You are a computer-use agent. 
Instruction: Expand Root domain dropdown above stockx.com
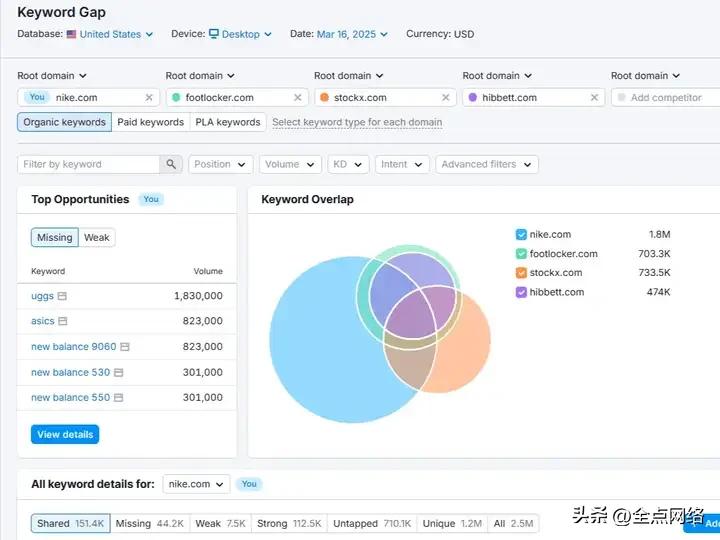pos(349,76)
